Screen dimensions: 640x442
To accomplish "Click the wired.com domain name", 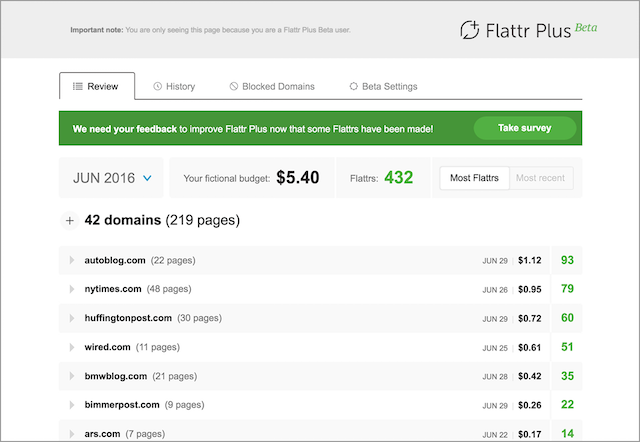I will click(x=107, y=347).
